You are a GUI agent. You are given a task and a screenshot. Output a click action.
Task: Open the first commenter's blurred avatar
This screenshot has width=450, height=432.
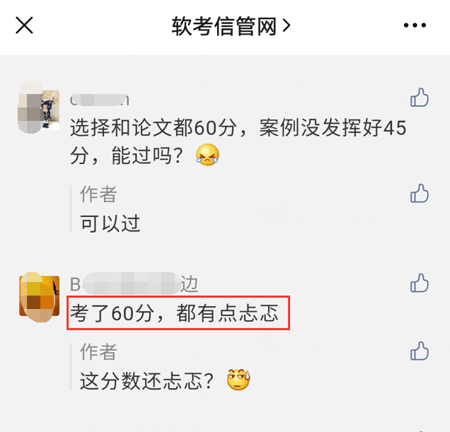39,107
